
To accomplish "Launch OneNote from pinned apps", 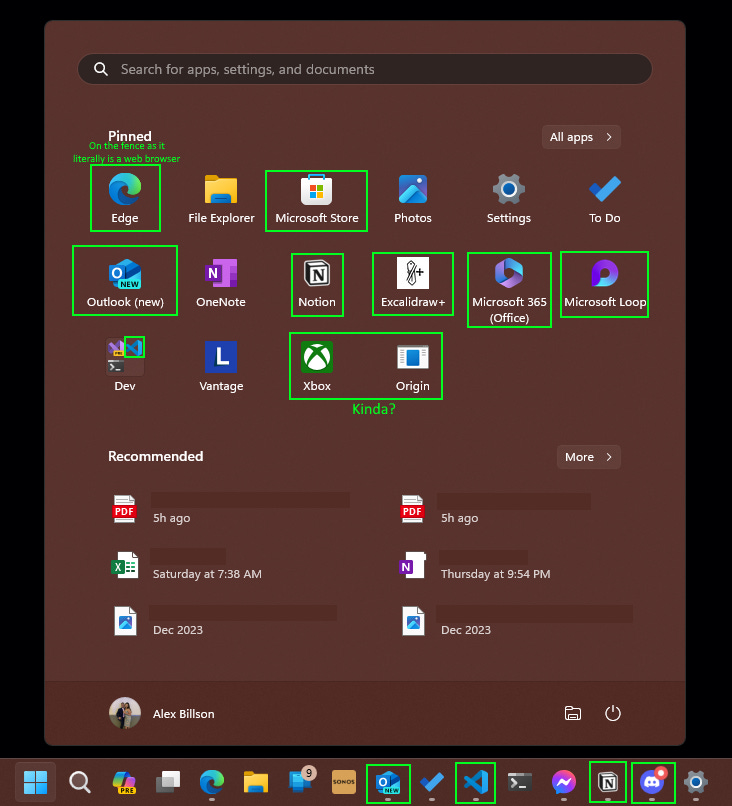I will tap(221, 283).
